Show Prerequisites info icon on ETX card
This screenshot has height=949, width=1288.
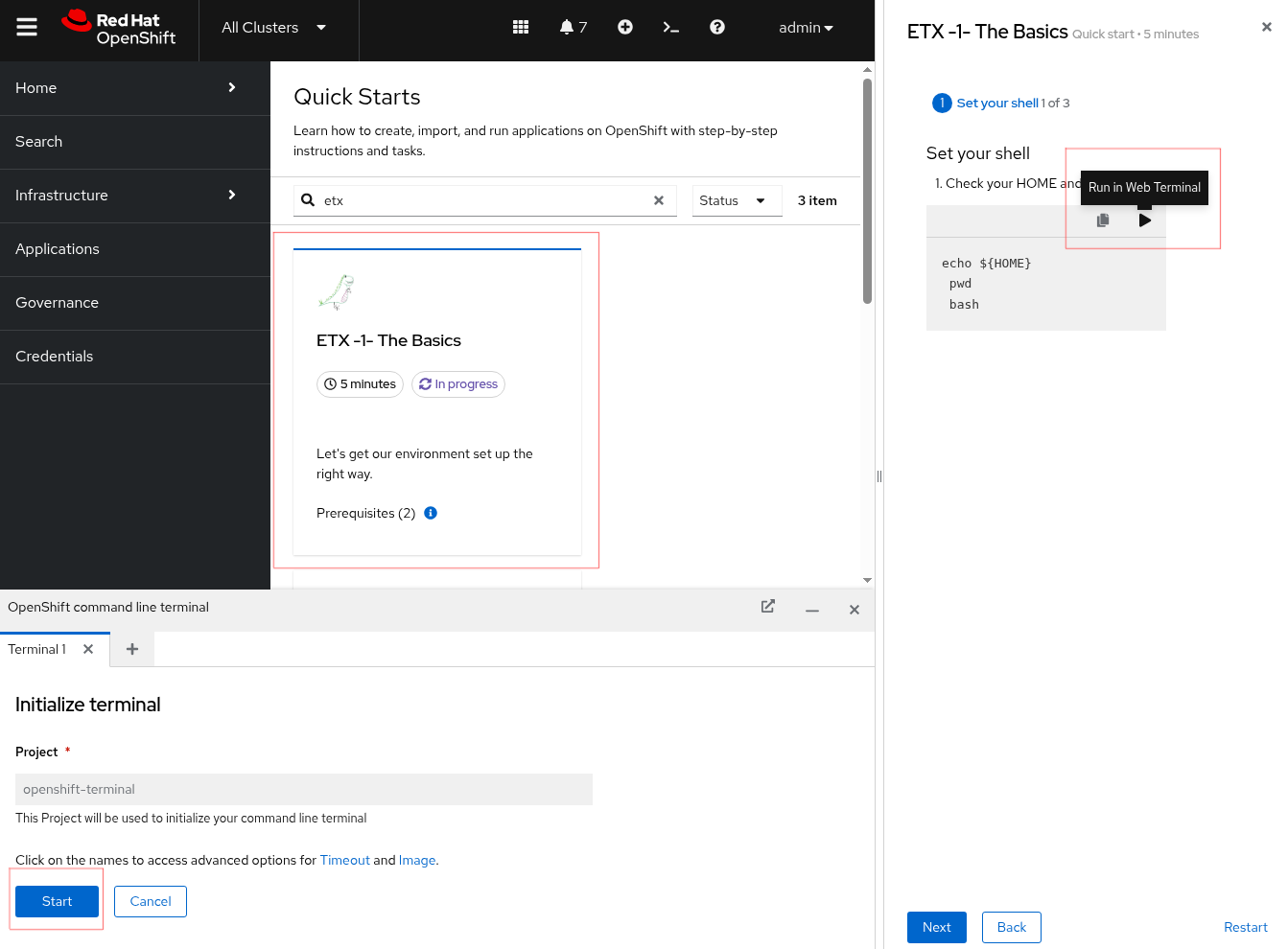[x=431, y=513]
